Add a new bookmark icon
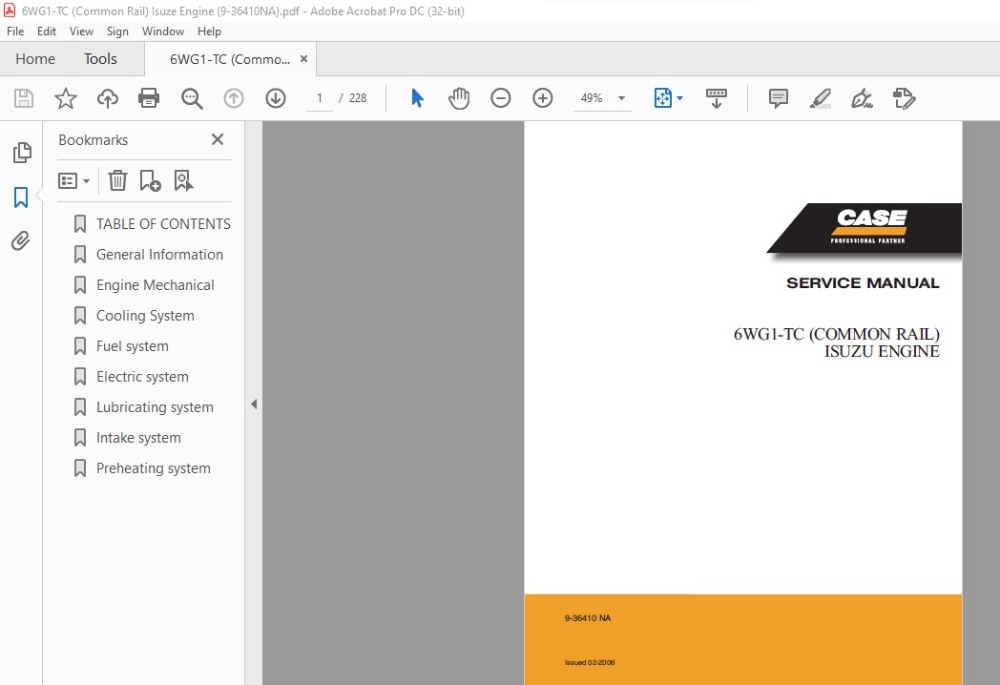This screenshot has height=685, width=1000. coord(150,181)
